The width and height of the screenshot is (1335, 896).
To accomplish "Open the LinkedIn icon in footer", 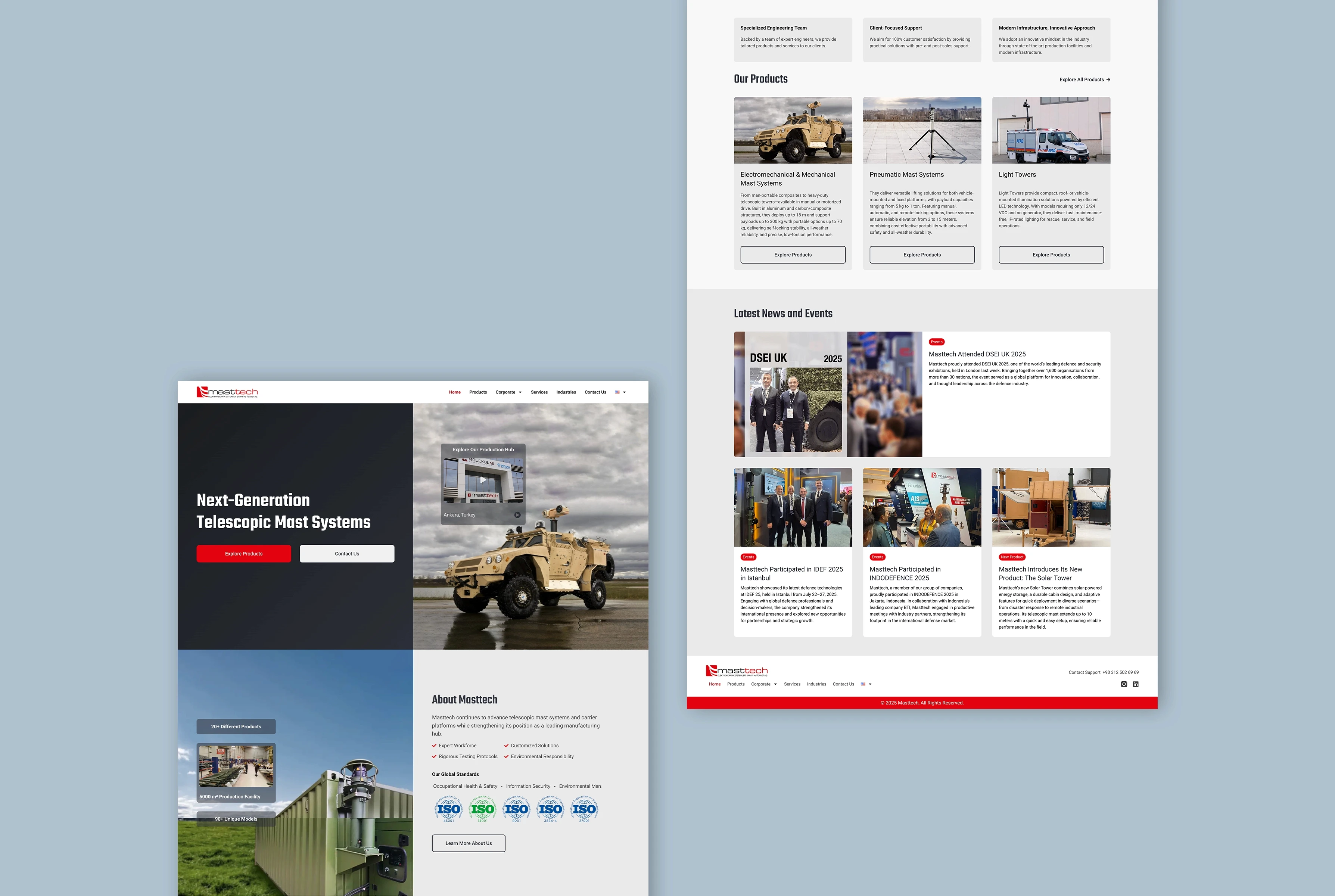I will click(1136, 684).
